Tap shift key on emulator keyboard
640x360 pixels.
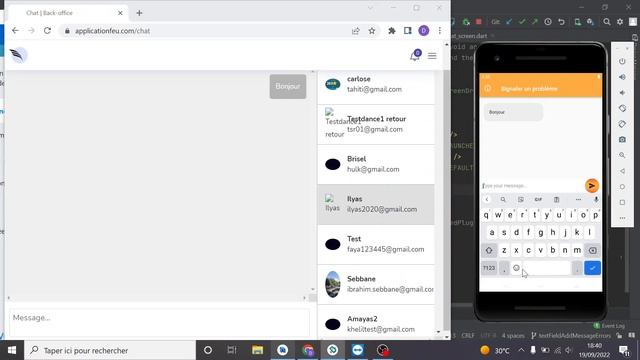coord(489,250)
